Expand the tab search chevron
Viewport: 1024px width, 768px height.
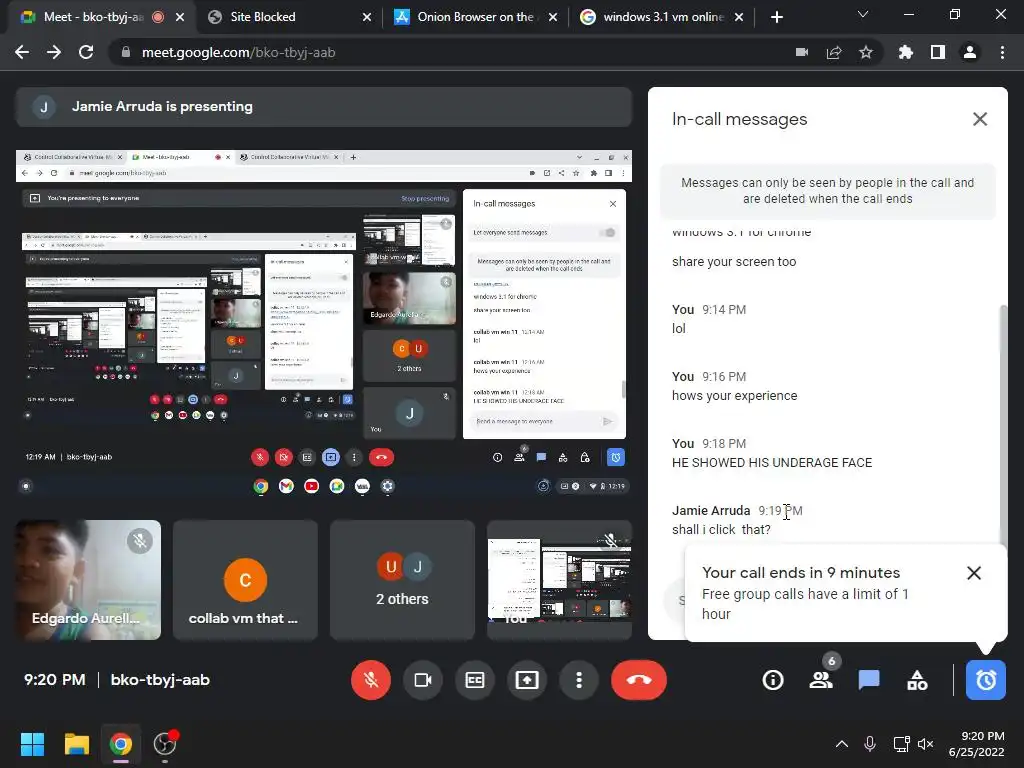[x=863, y=14]
